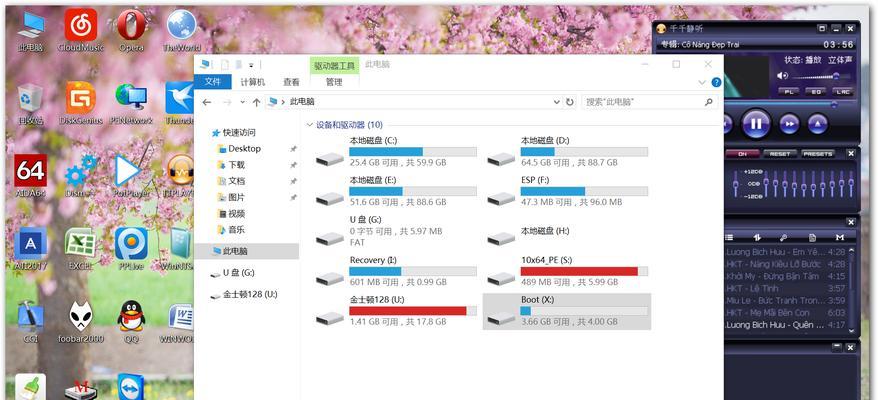Mute the player using the speaker icon
The image size is (878, 400).
tap(782, 76)
